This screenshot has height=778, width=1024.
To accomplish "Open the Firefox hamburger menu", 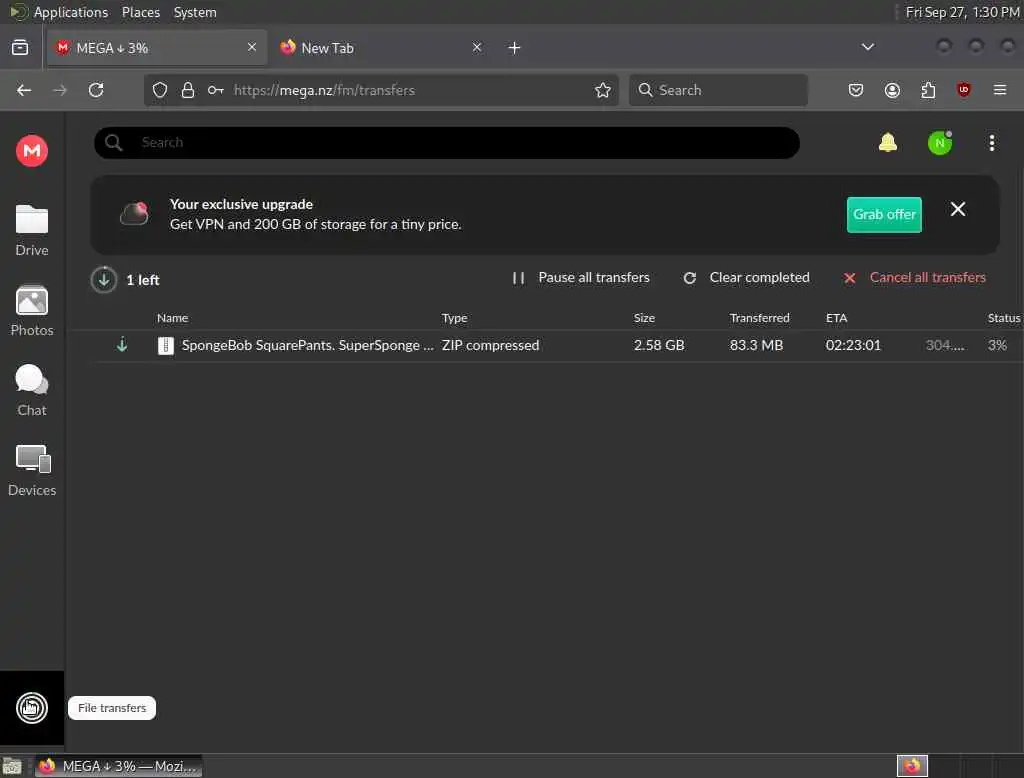I will click(x=1000, y=90).
